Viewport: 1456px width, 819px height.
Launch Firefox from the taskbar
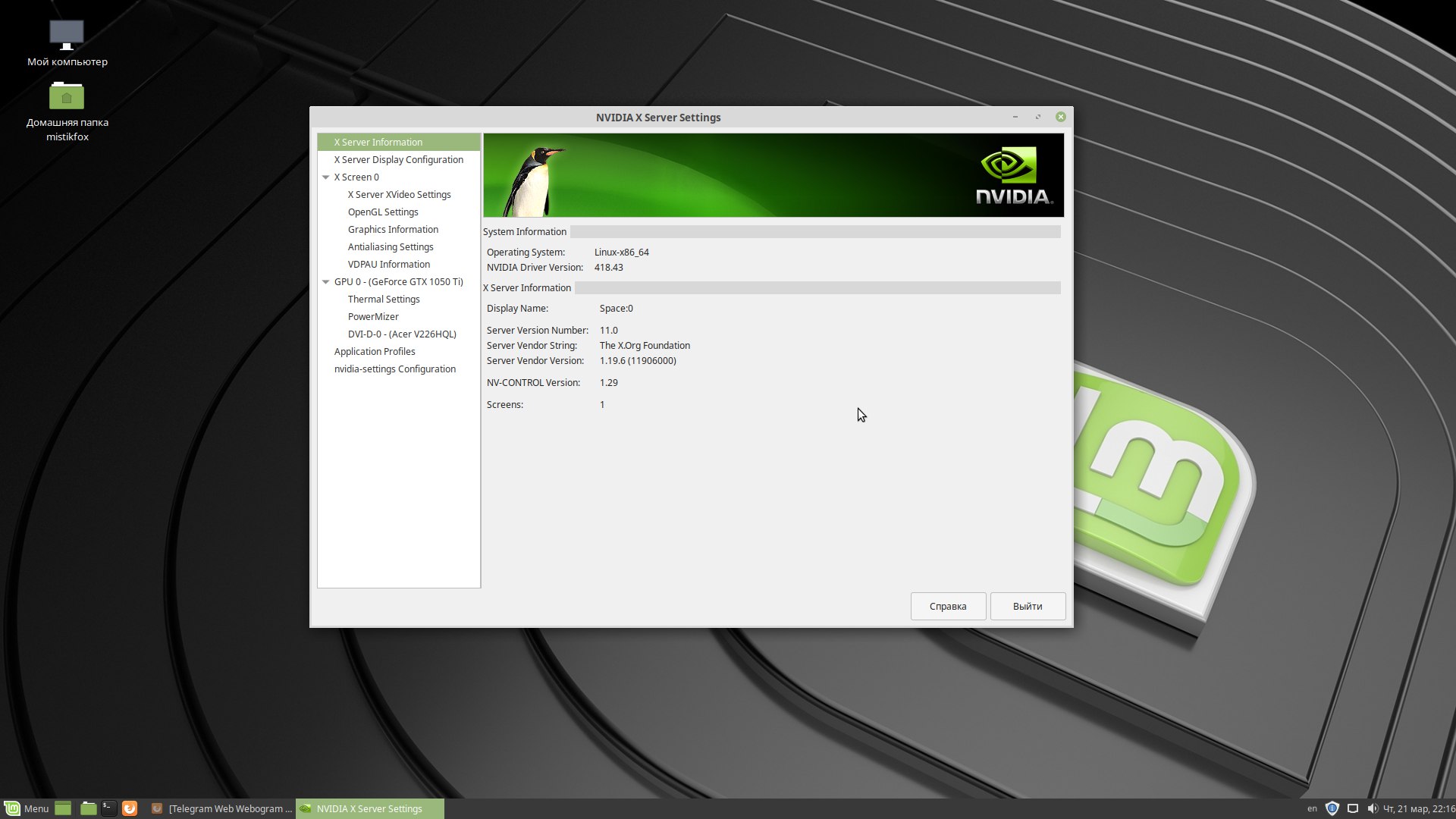(x=130, y=808)
